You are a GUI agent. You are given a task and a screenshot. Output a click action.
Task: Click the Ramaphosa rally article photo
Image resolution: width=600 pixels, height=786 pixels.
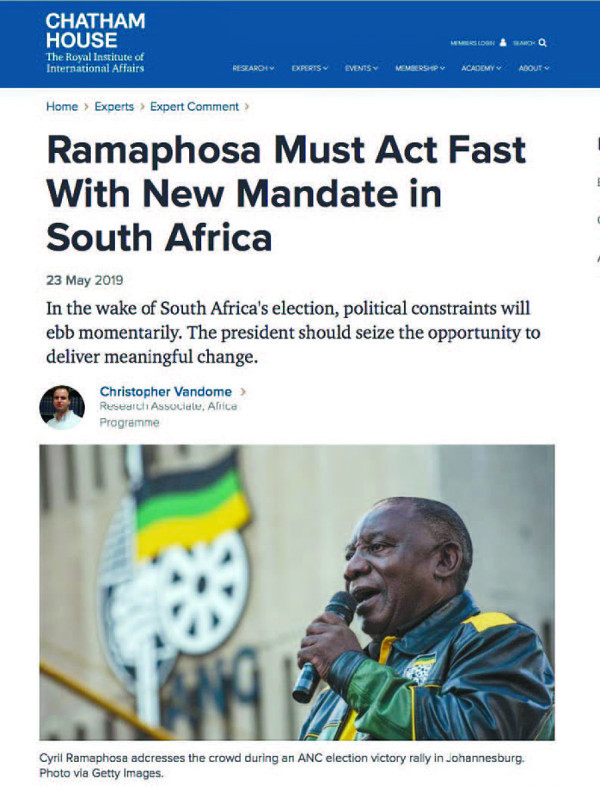click(297, 593)
